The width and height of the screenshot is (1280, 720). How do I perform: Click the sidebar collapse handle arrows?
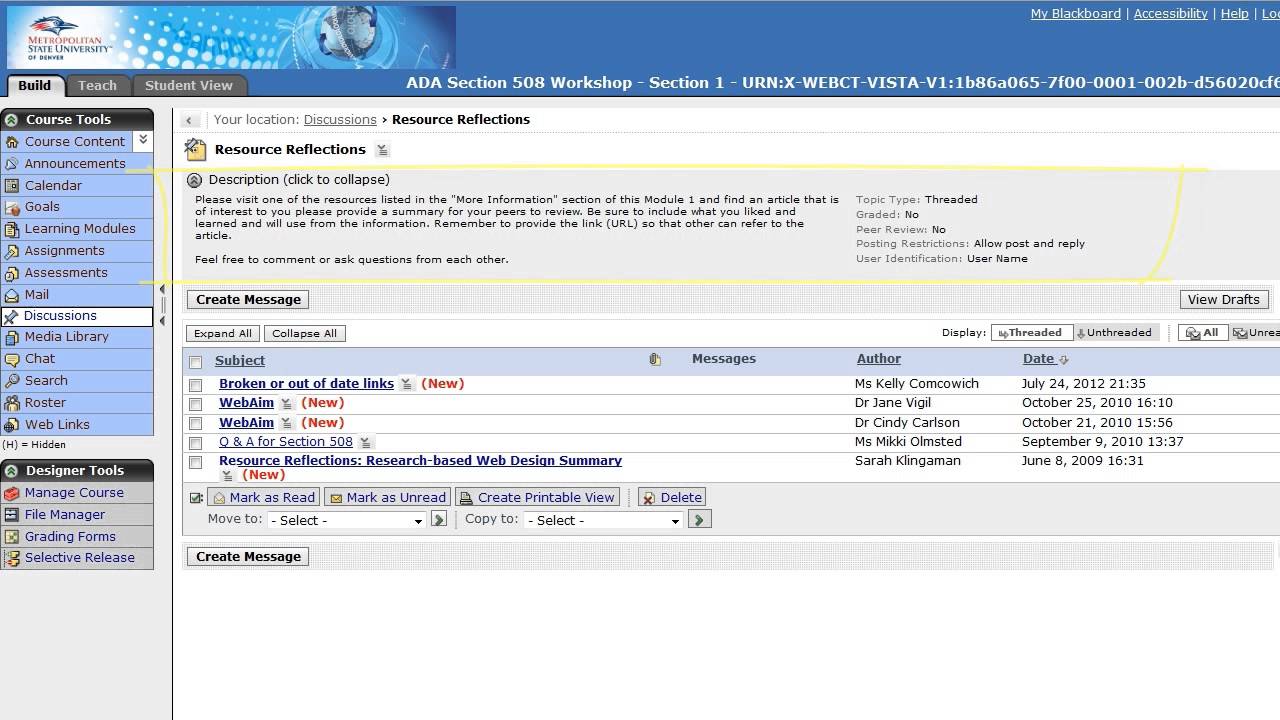(x=162, y=306)
